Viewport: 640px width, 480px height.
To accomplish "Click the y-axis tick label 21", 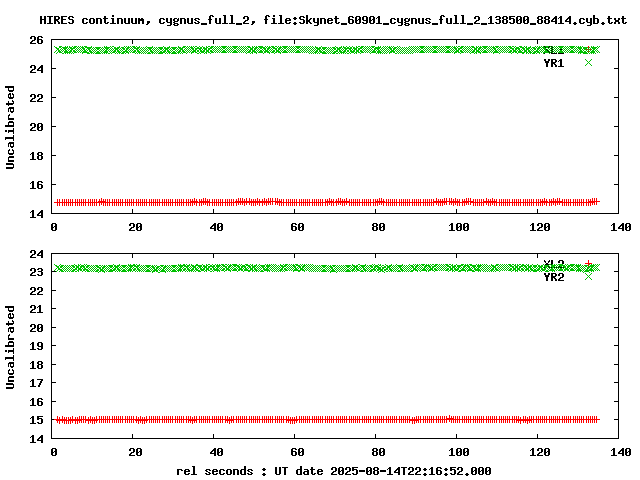I will point(36,309).
